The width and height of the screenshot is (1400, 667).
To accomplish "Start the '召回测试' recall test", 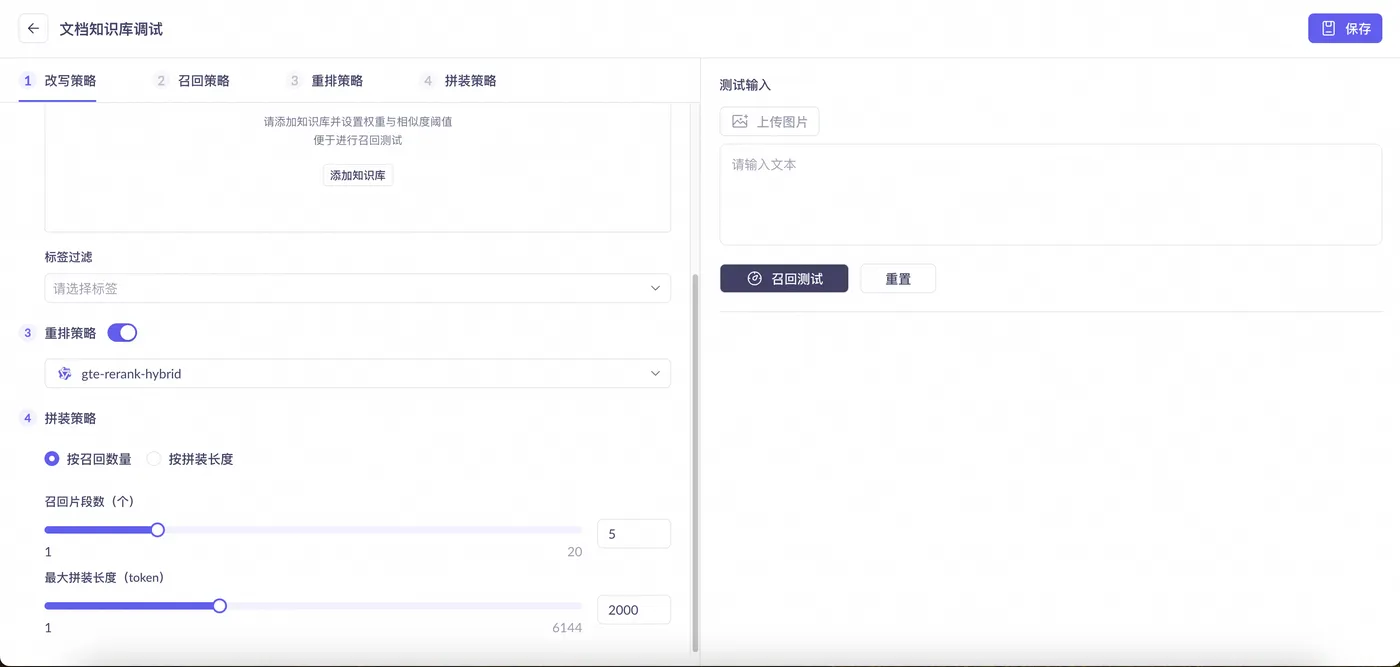I will click(784, 279).
